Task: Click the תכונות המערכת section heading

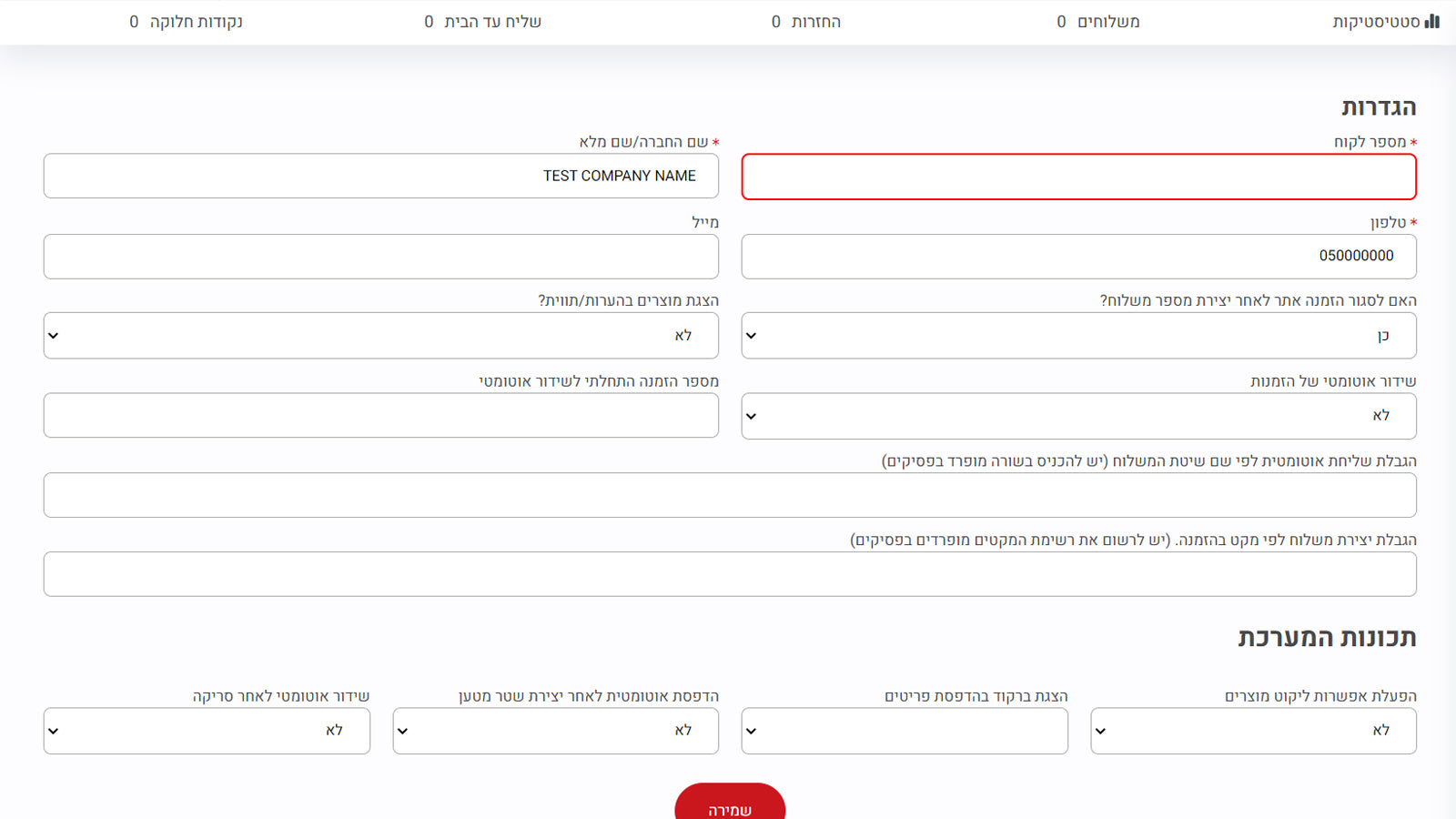Action: point(1327,638)
